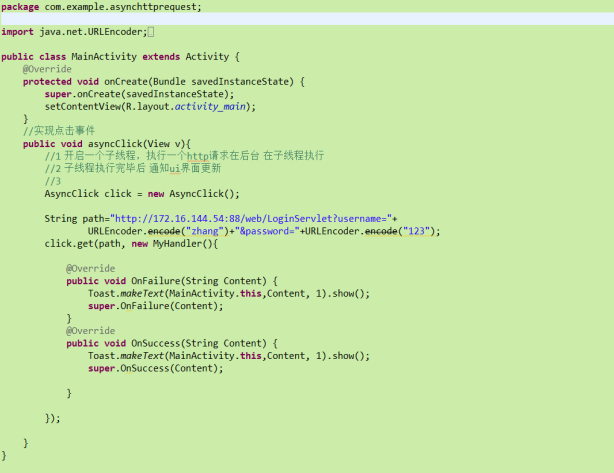The height and width of the screenshot is (473, 614).
Task: Click the super.OnSuccess(Content) statement
Action: pos(155,368)
